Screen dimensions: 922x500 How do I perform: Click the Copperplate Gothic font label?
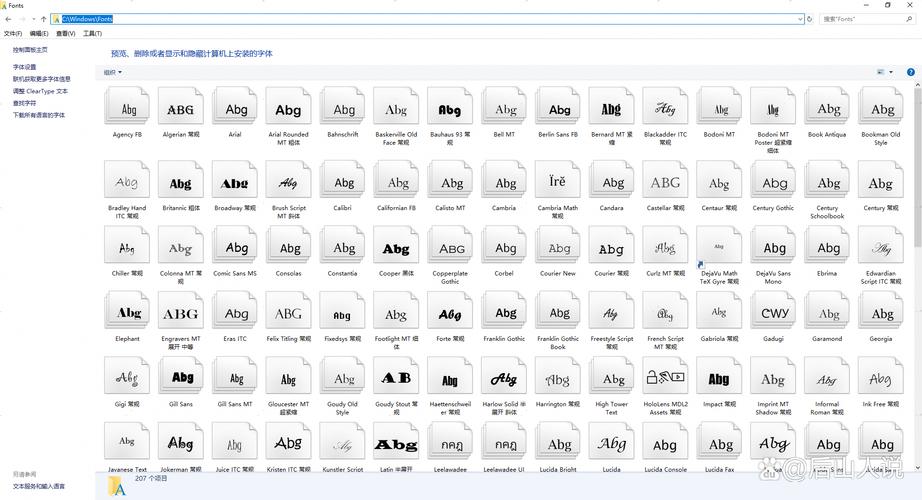(450, 278)
